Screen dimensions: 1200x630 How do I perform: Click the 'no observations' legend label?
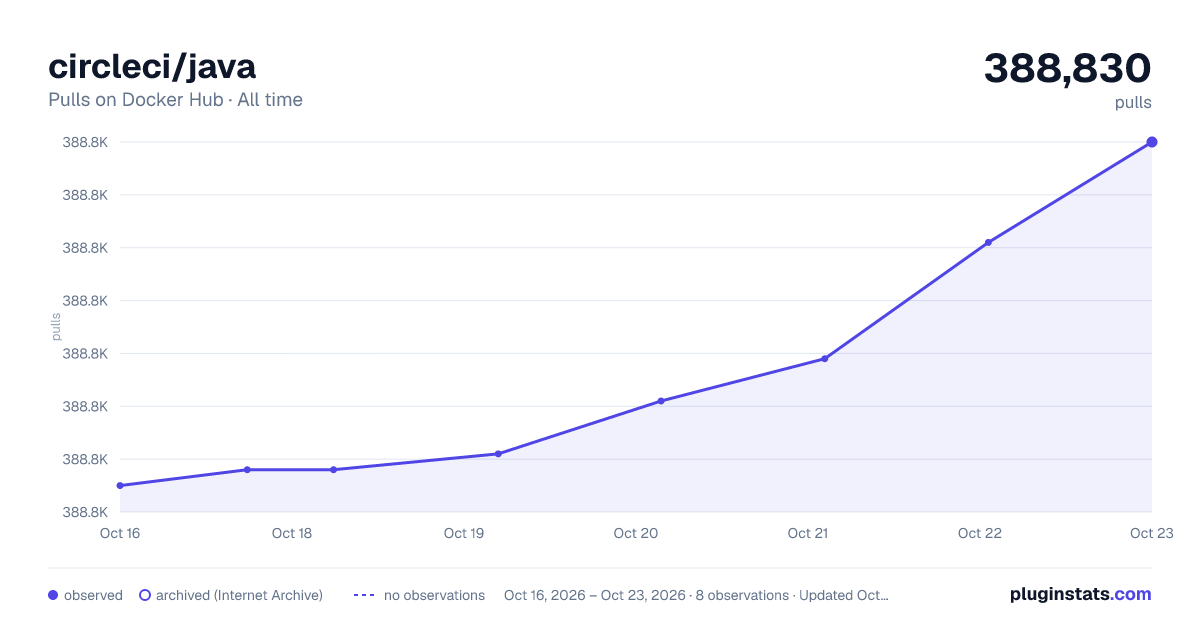(x=434, y=595)
